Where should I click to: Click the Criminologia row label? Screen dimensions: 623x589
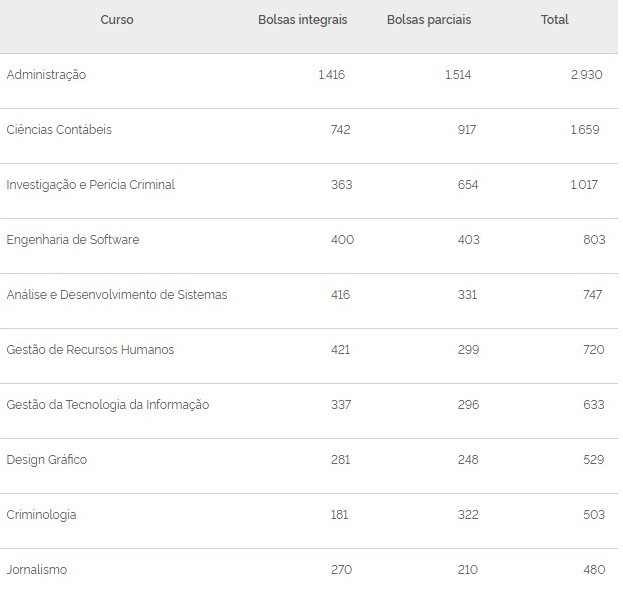coord(41,515)
